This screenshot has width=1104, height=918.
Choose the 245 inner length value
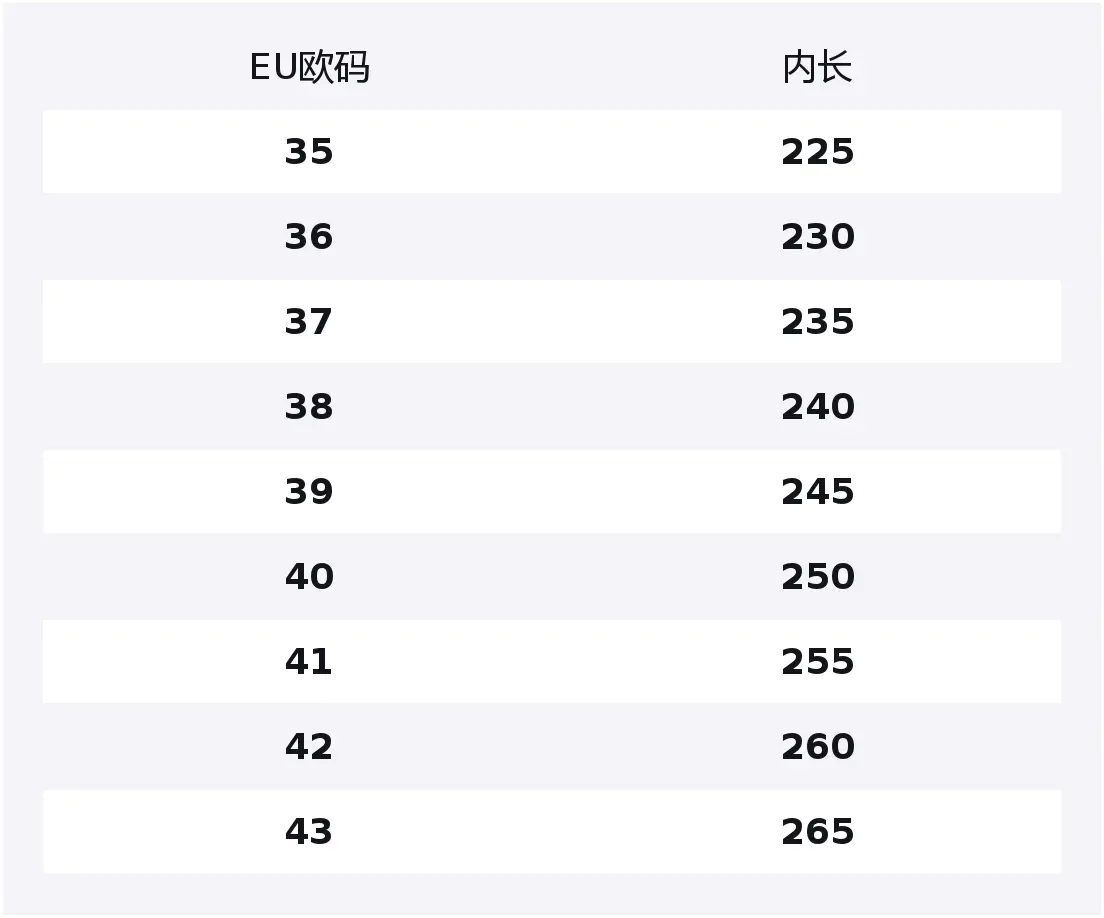(x=817, y=492)
